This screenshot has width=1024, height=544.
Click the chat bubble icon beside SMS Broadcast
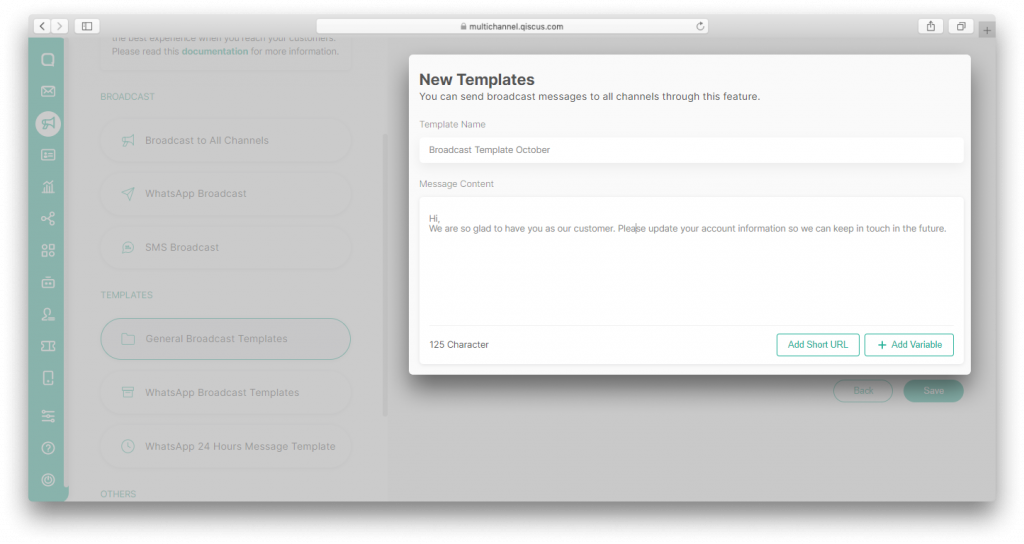[x=128, y=248]
